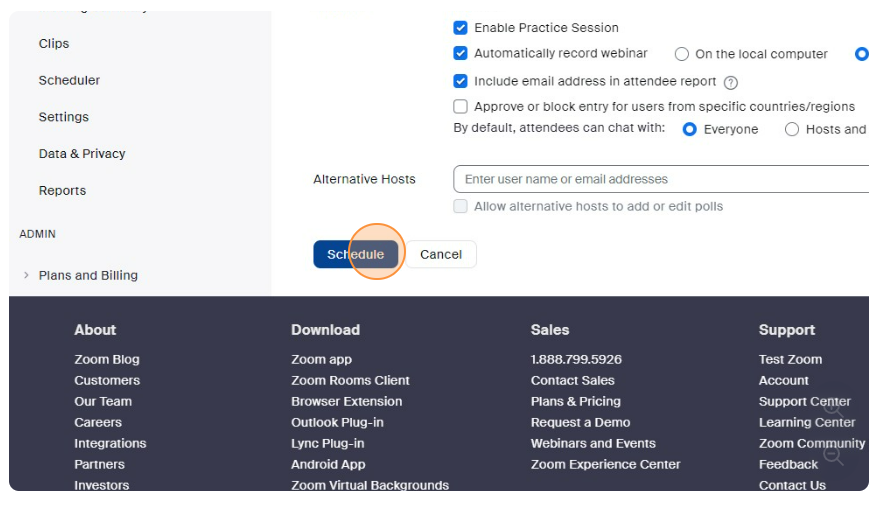Select 'On the local computer' recording option
This screenshot has width=878, height=506.
pyautogui.click(x=682, y=54)
